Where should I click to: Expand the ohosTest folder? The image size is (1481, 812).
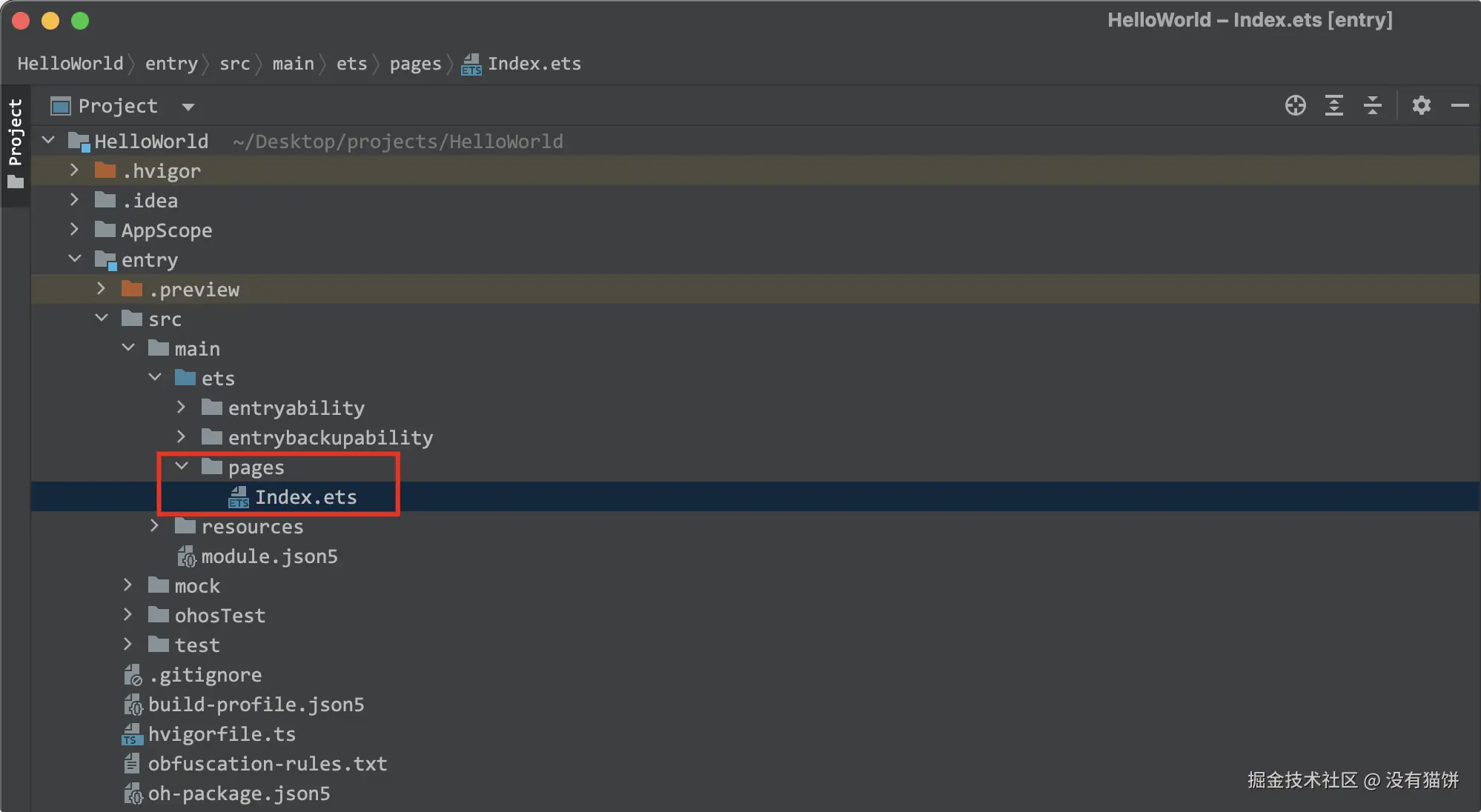coord(127,615)
